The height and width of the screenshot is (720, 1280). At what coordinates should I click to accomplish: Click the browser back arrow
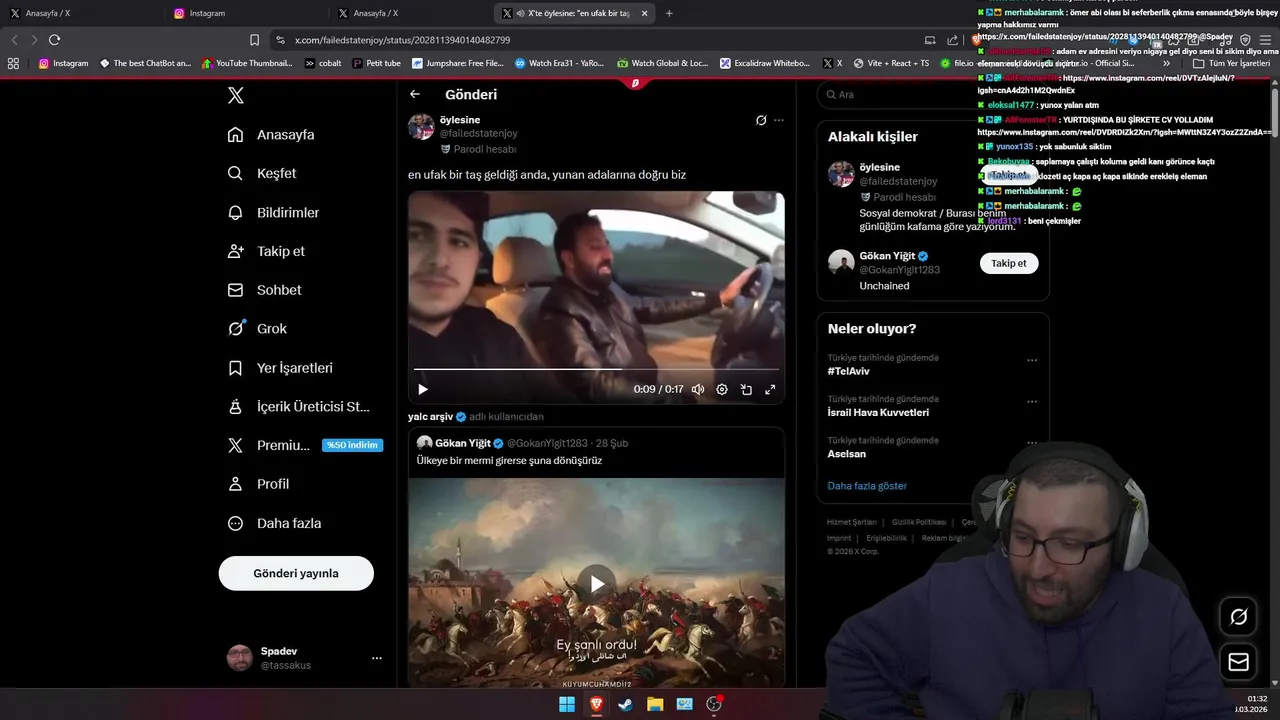click(14, 40)
